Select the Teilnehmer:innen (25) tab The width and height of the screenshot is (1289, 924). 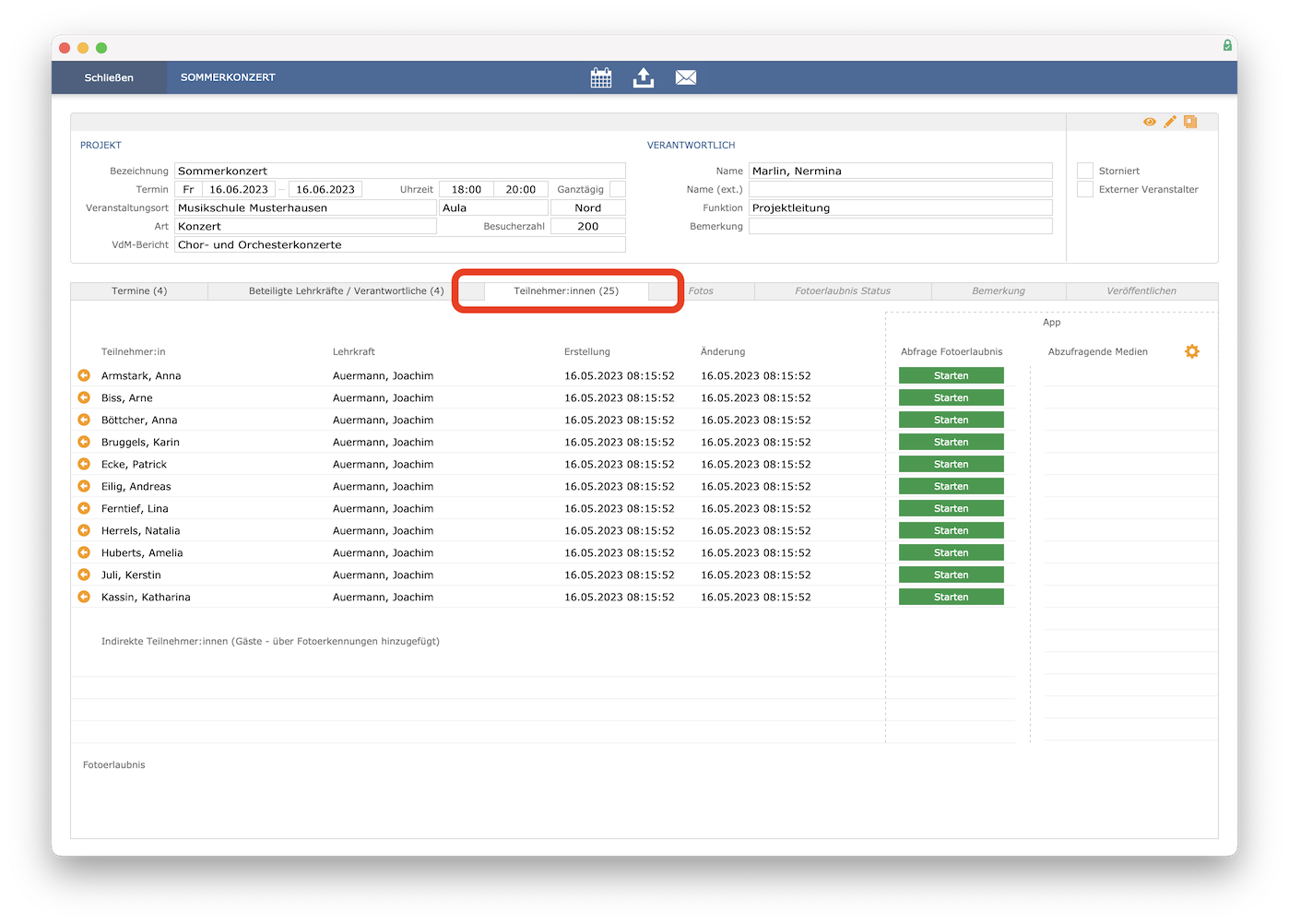click(x=566, y=290)
